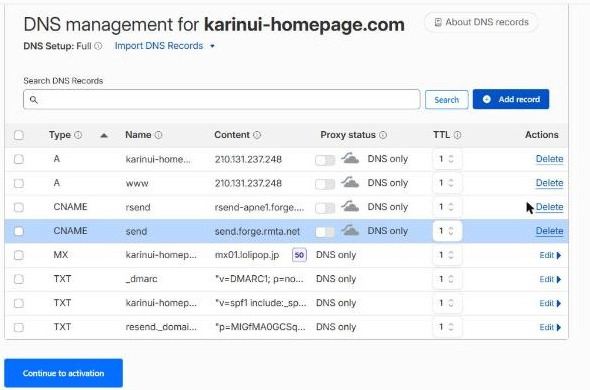Open TTL selector for karinui-home A record
Viewport: 590px width, 390px height.
pyautogui.click(x=447, y=159)
